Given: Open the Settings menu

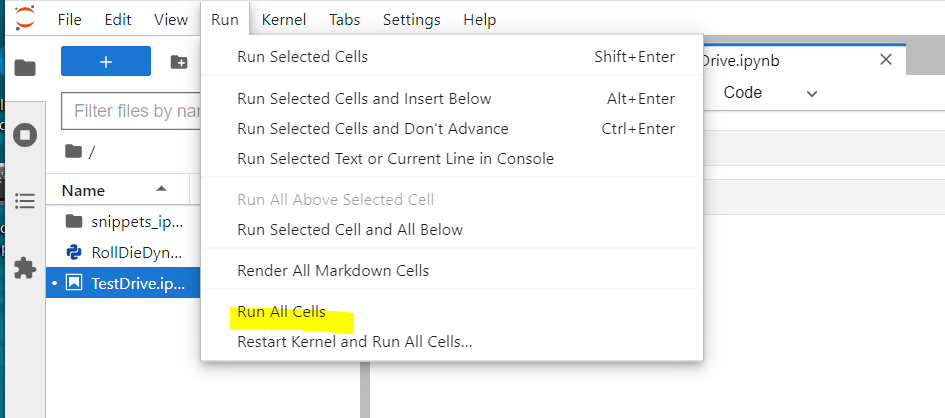Looking at the screenshot, I should (x=411, y=19).
